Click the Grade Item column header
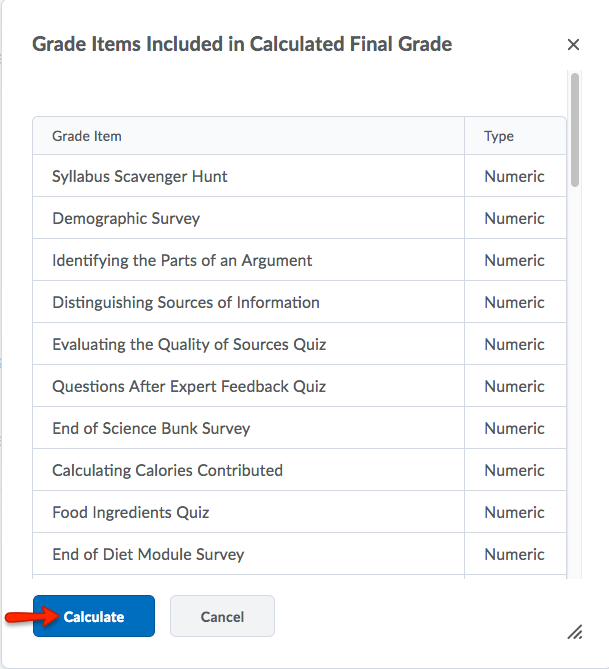Viewport: 609px width, 669px height. click(87, 136)
